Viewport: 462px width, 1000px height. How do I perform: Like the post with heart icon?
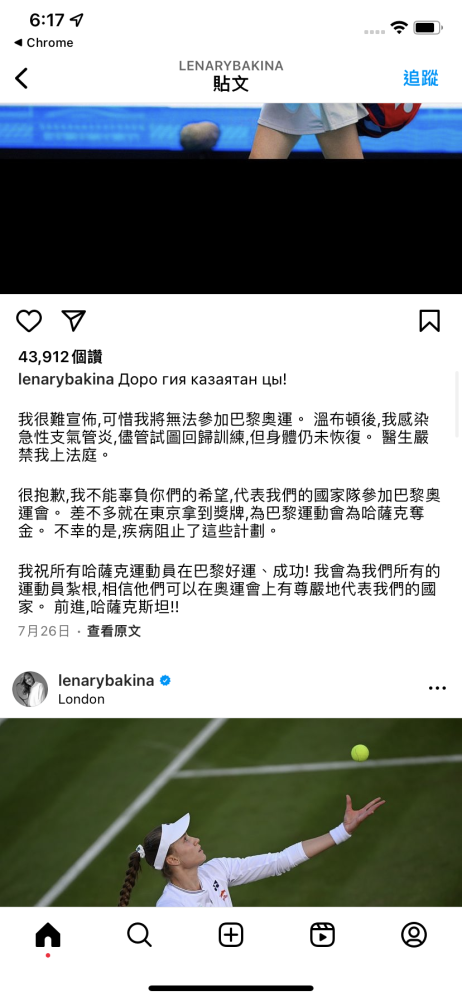[x=29, y=321]
